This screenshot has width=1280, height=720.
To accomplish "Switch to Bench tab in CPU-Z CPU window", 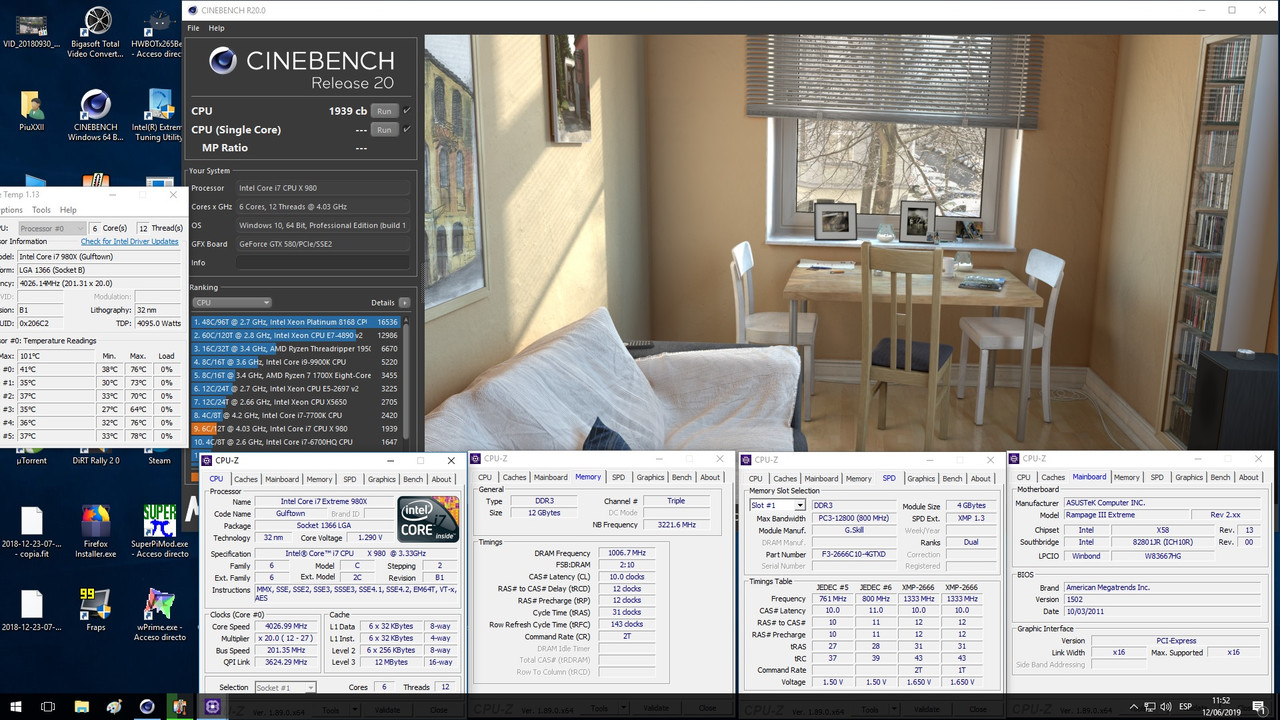I will pyautogui.click(x=414, y=479).
